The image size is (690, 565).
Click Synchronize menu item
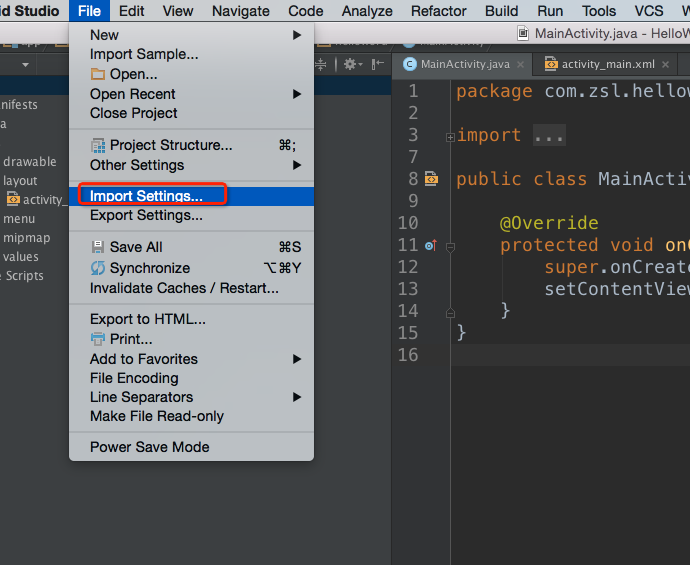191,268
